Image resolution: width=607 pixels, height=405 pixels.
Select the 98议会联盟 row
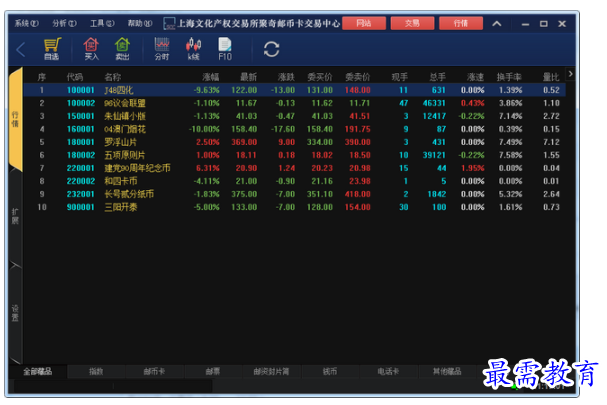(294, 103)
